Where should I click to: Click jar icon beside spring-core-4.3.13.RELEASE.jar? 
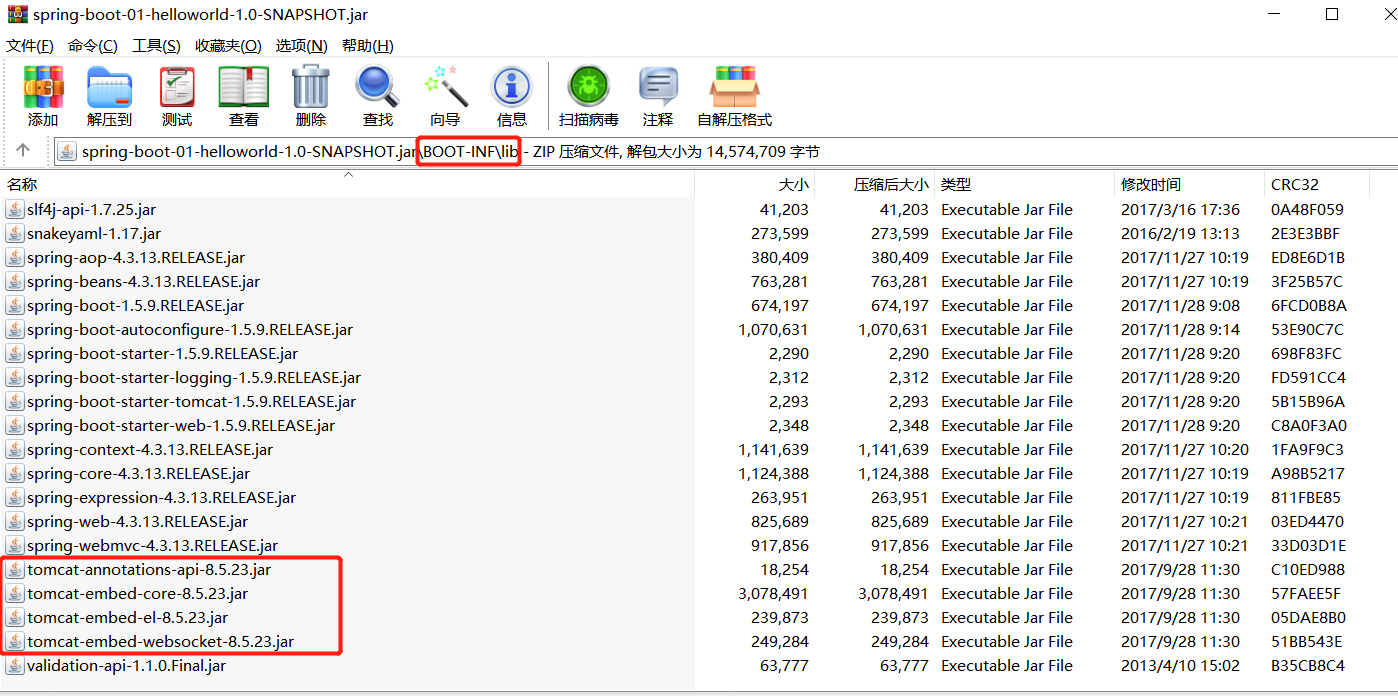(14, 474)
